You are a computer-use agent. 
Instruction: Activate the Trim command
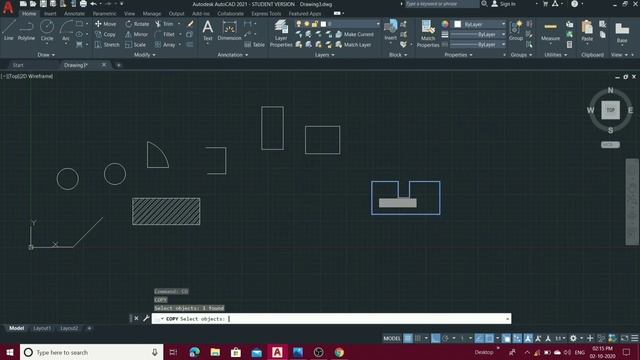tap(164, 24)
